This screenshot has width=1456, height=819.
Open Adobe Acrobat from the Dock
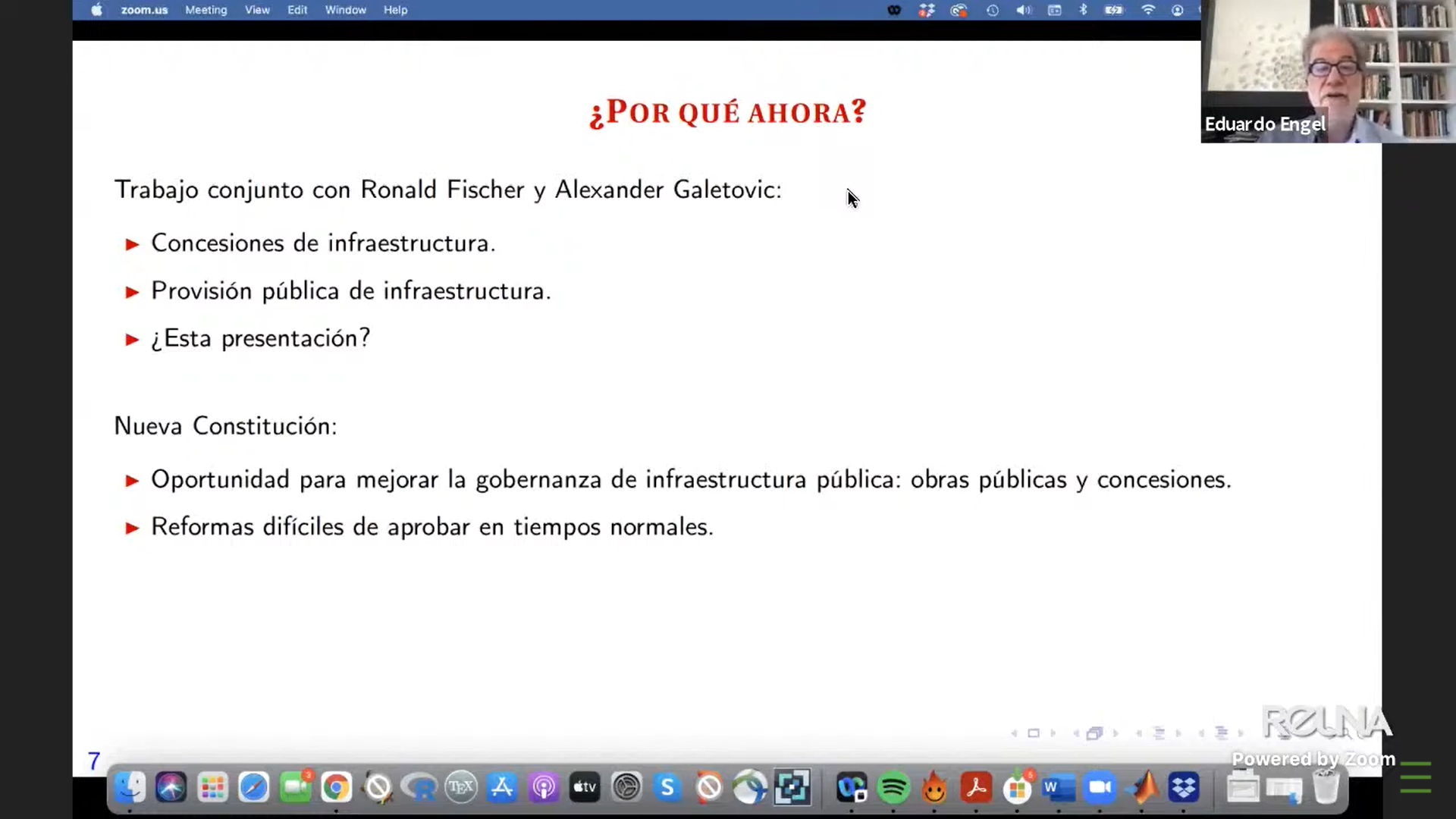976,788
